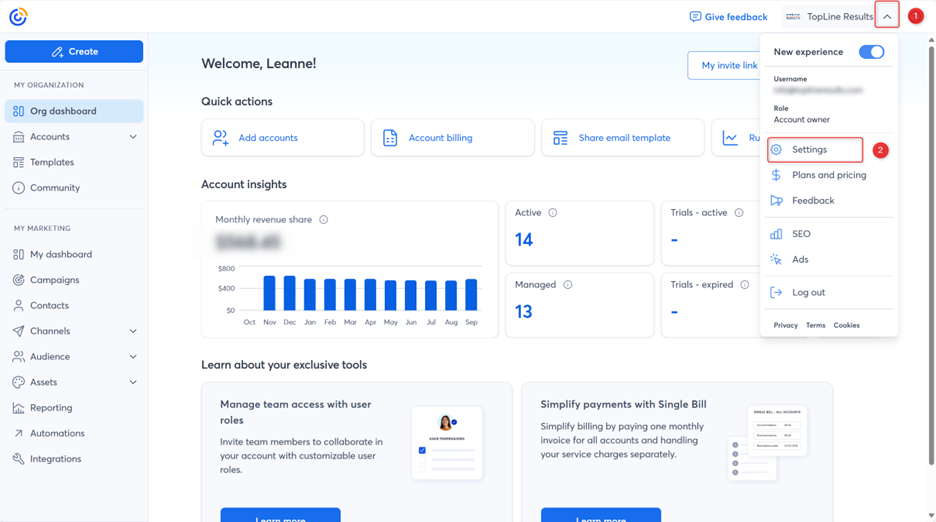Open the Privacy link in menu footer
936x522 pixels.
click(x=785, y=325)
